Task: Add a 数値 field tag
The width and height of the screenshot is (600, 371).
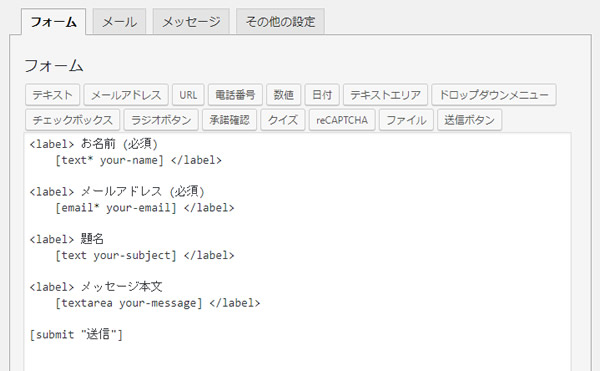Action: [x=284, y=95]
